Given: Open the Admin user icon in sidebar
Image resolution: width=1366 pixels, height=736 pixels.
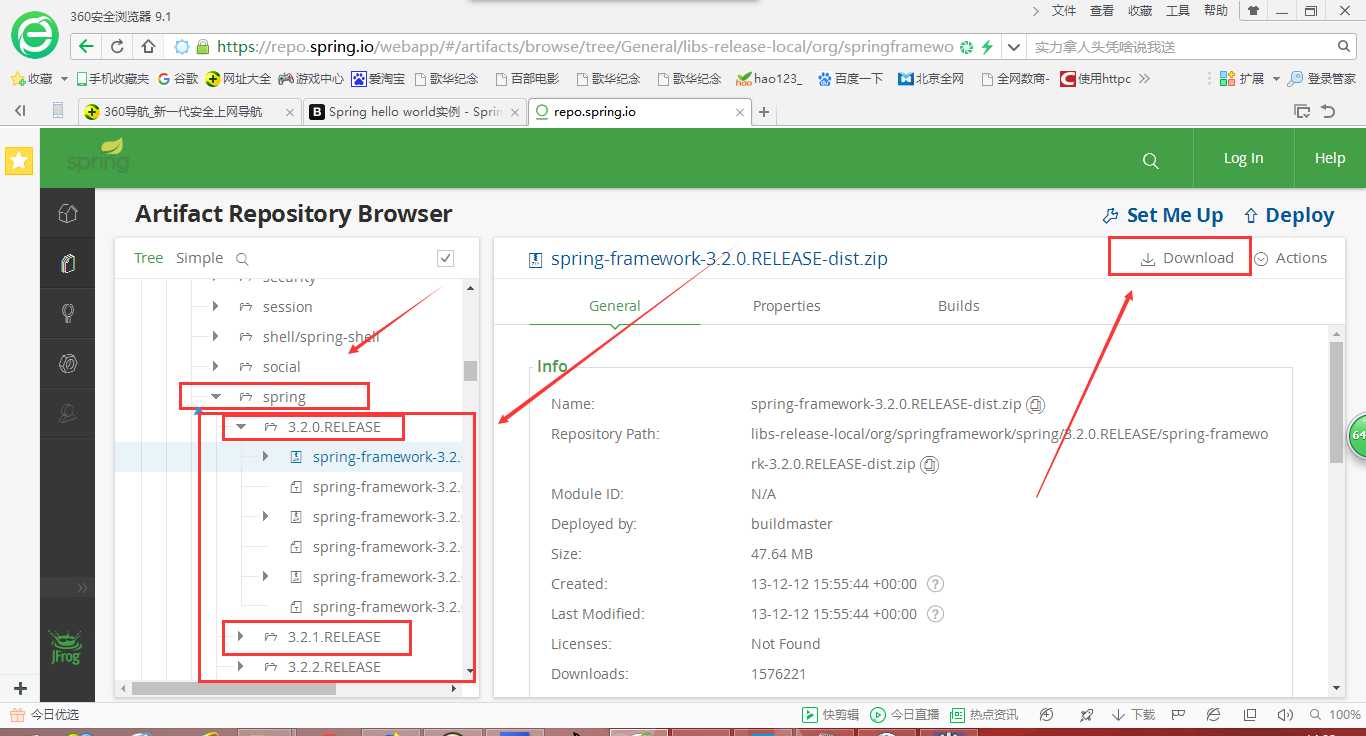Looking at the screenshot, I should (67, 412).
